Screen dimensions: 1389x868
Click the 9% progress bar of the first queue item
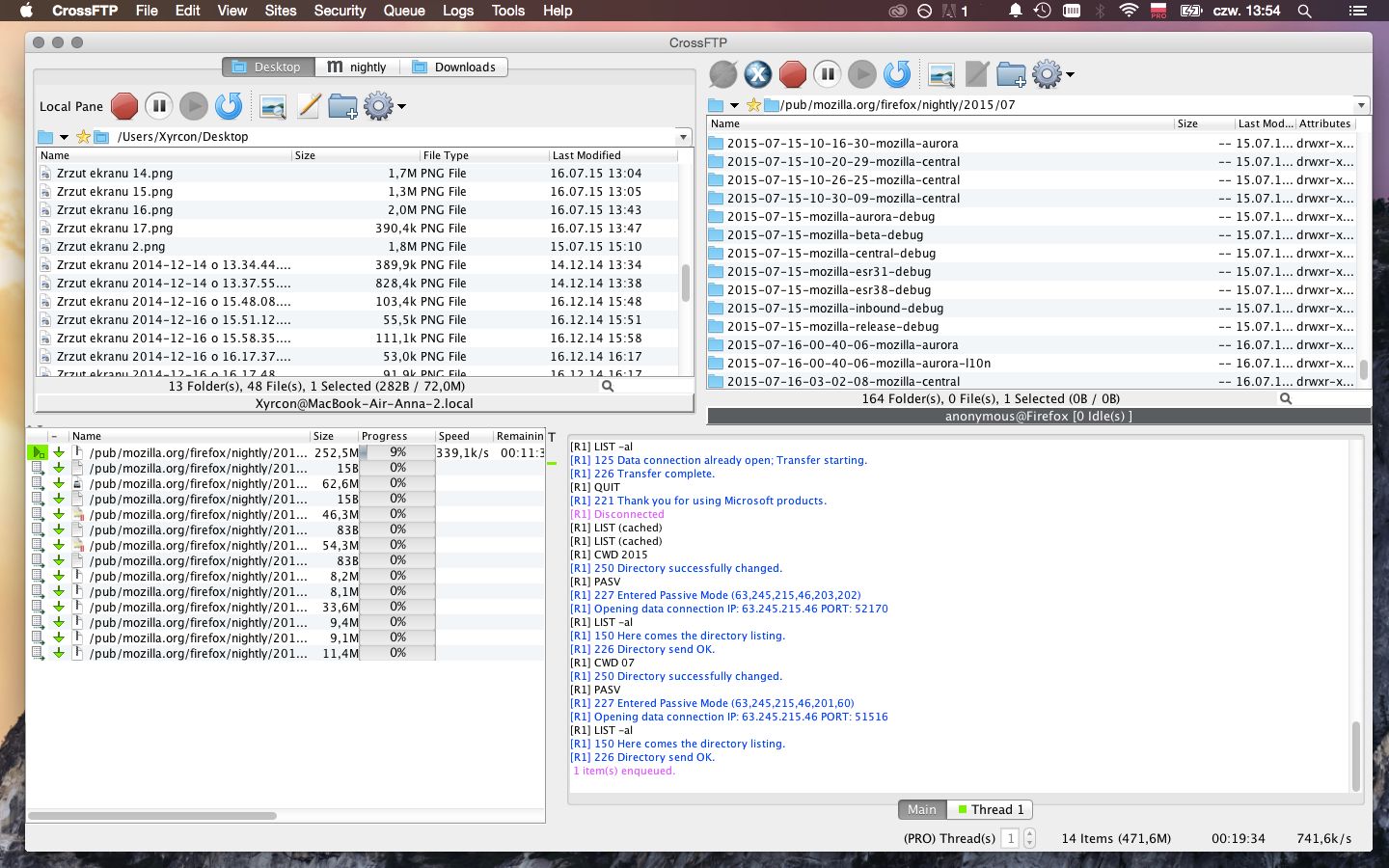click(397, 452)
